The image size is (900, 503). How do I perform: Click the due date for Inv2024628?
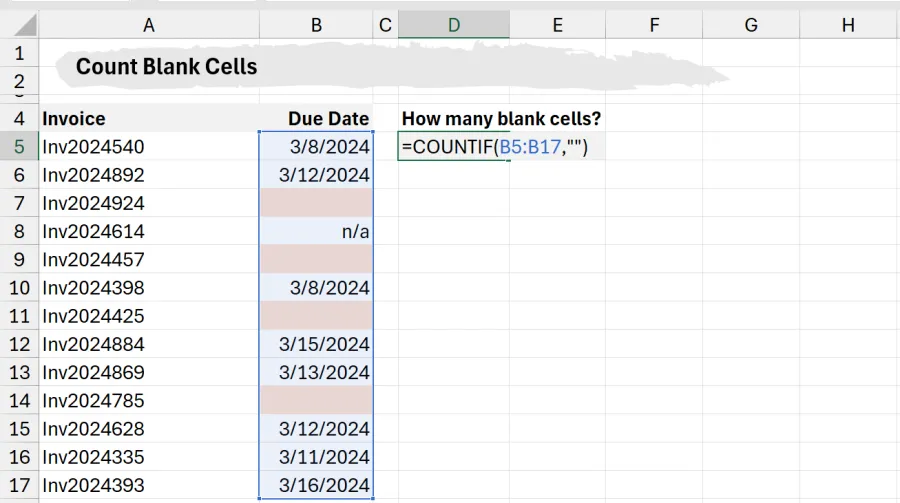click(316, 428)
